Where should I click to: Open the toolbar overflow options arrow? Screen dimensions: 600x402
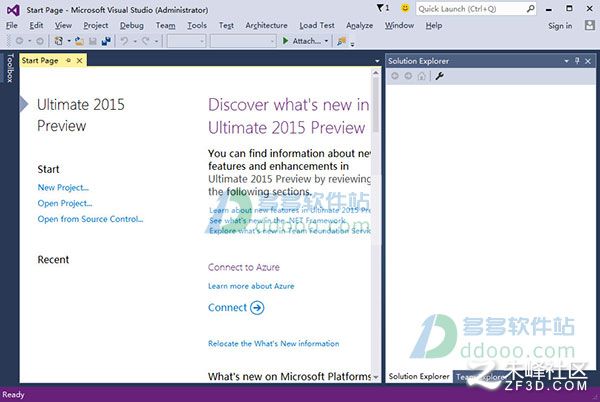[352, 44]
